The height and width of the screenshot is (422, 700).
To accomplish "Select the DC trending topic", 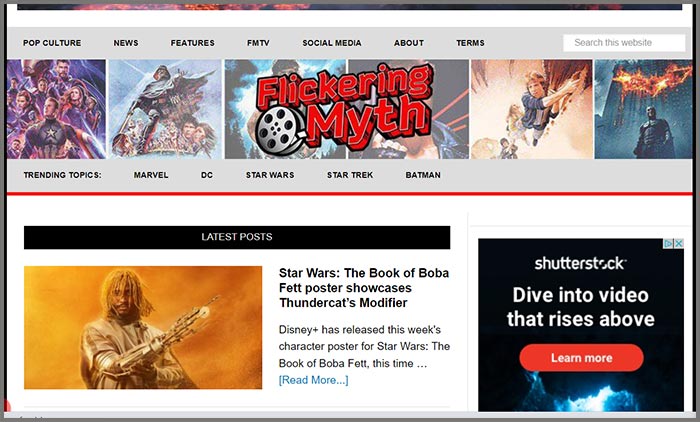I will 207,175.
